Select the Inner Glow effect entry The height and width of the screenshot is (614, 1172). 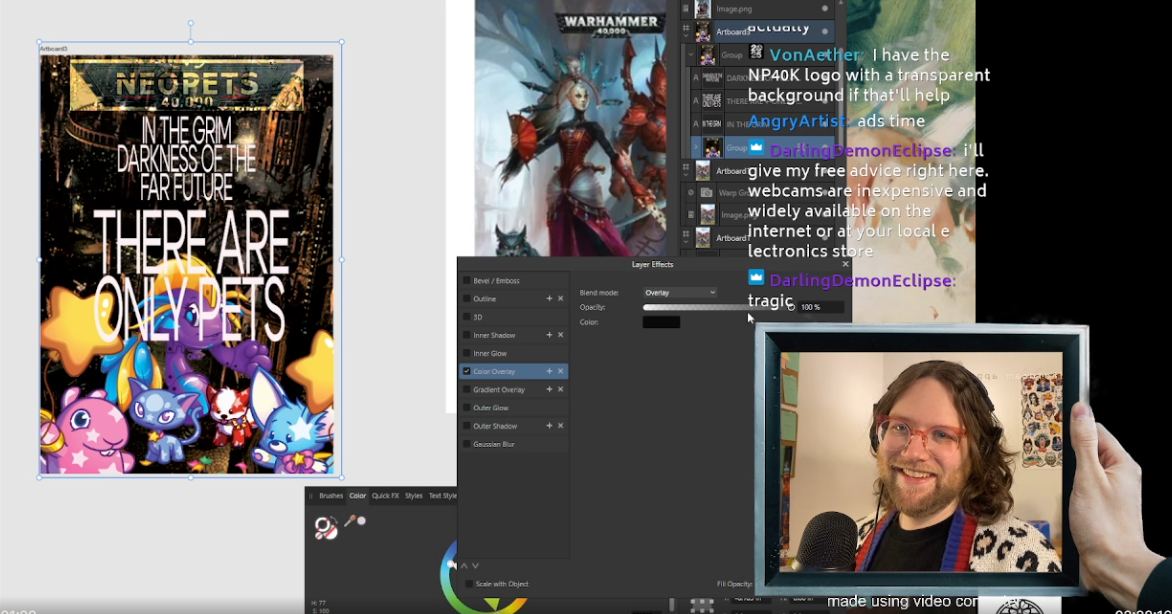point(491,353)
